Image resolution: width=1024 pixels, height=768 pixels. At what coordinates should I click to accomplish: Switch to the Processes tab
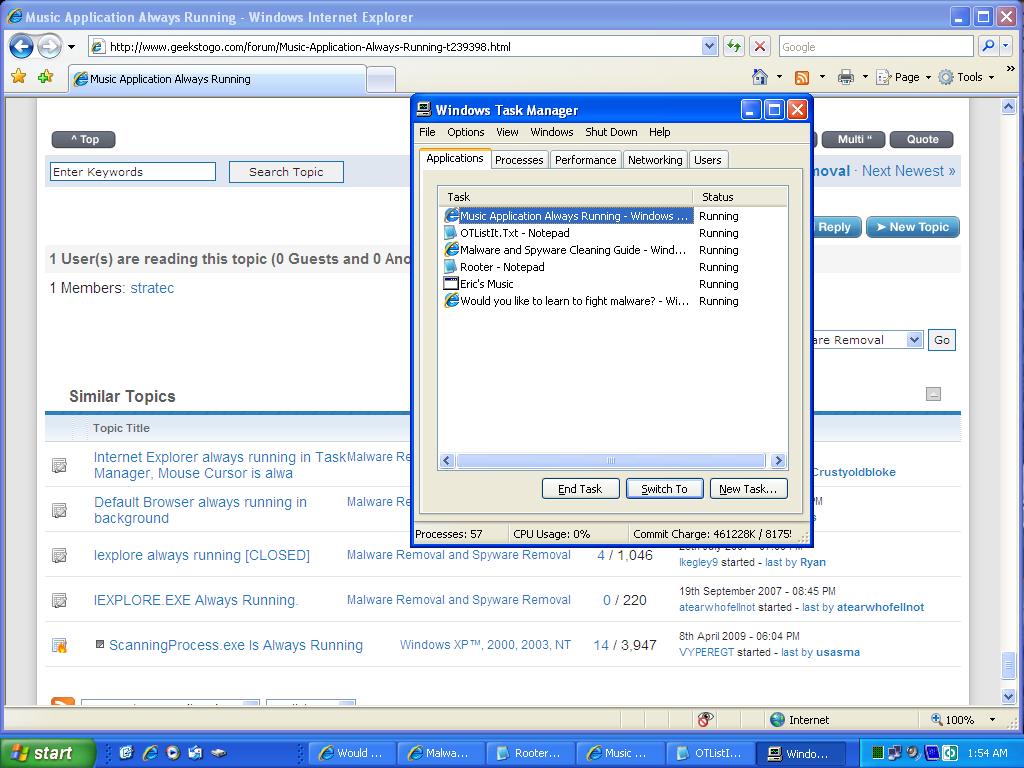(x=519, y=160)
